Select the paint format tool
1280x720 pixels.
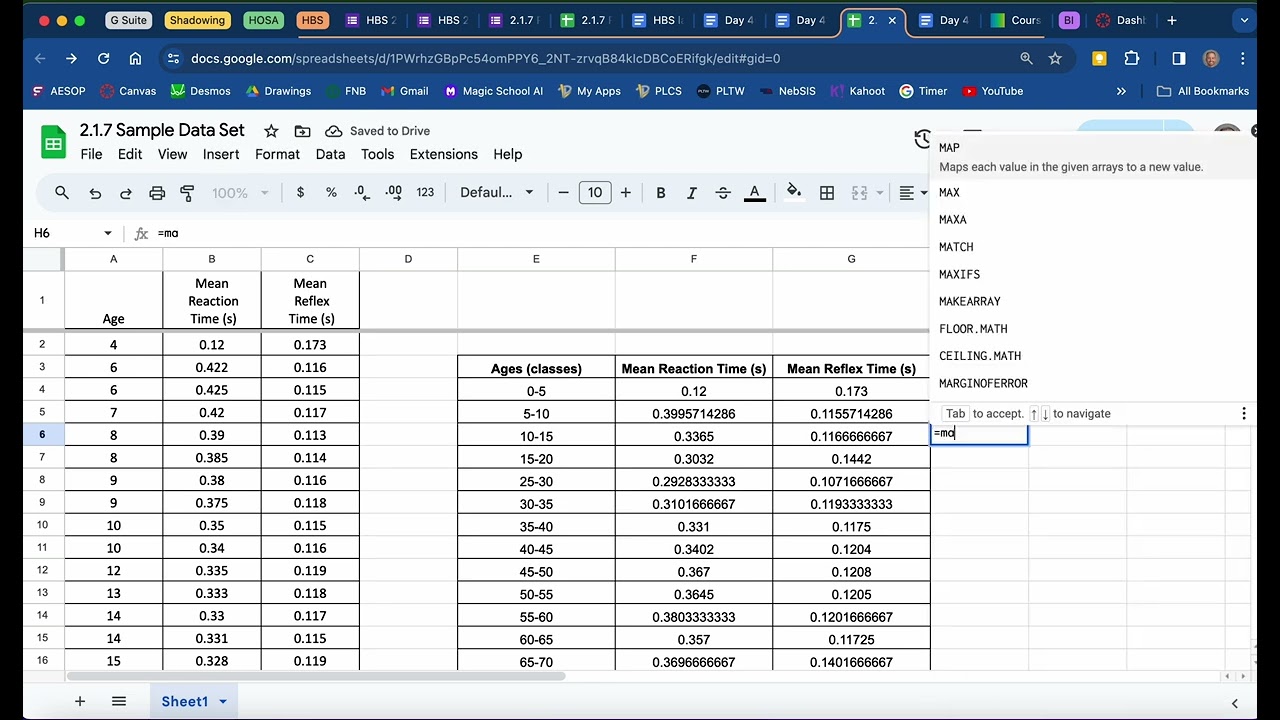point(187,193)
